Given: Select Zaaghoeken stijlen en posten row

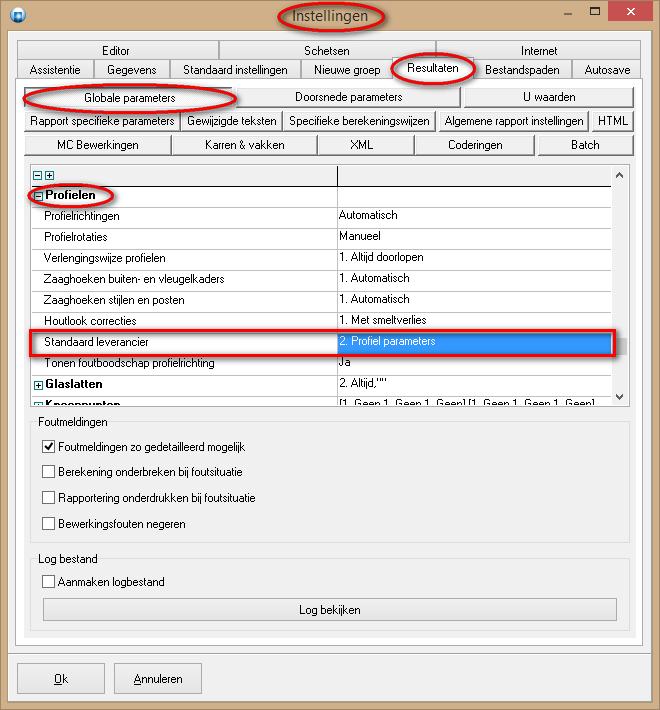Looking at the screenshot, I should (321, 300).
